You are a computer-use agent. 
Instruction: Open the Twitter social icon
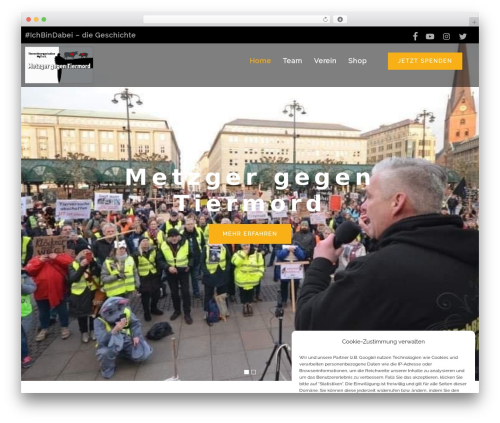click(463, 36)
